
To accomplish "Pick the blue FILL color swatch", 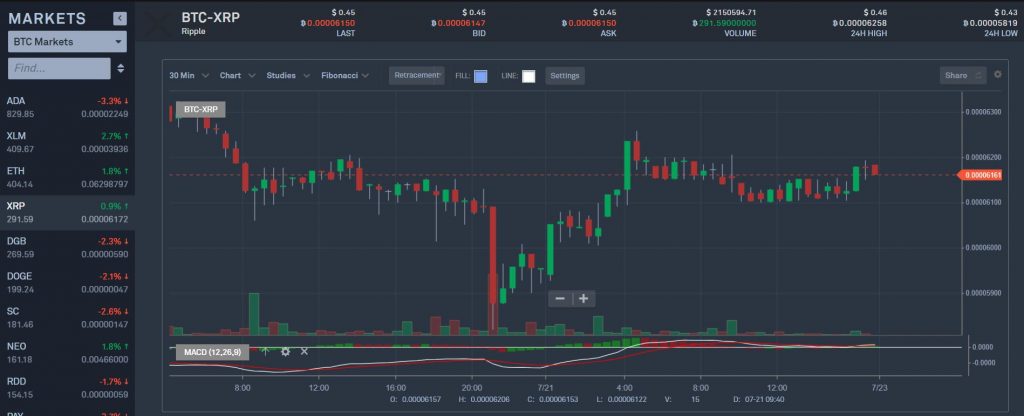I will [x=481, y=76].
